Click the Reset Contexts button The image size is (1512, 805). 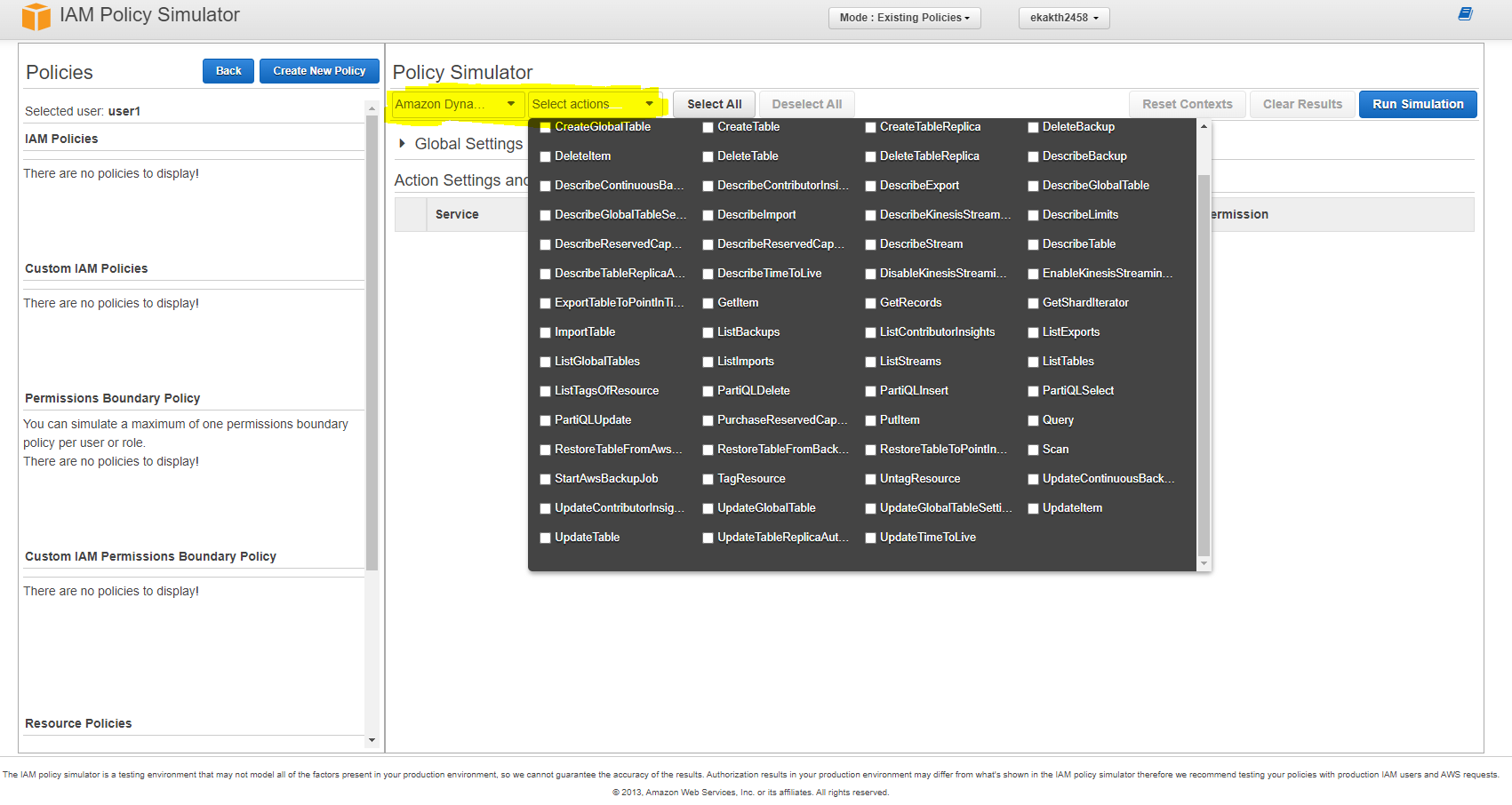(x=1188, y=104)
